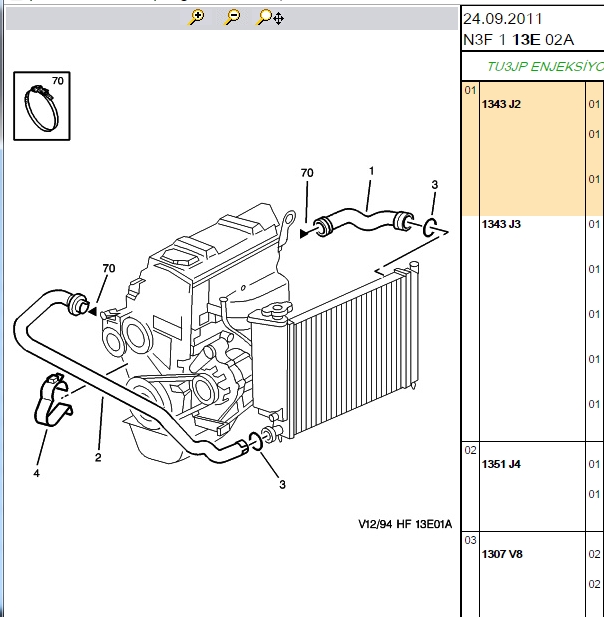Open the clamp 70 inset thumbnail
The width and height of the screenshot is (604, 617).
[x=42, y=106]
